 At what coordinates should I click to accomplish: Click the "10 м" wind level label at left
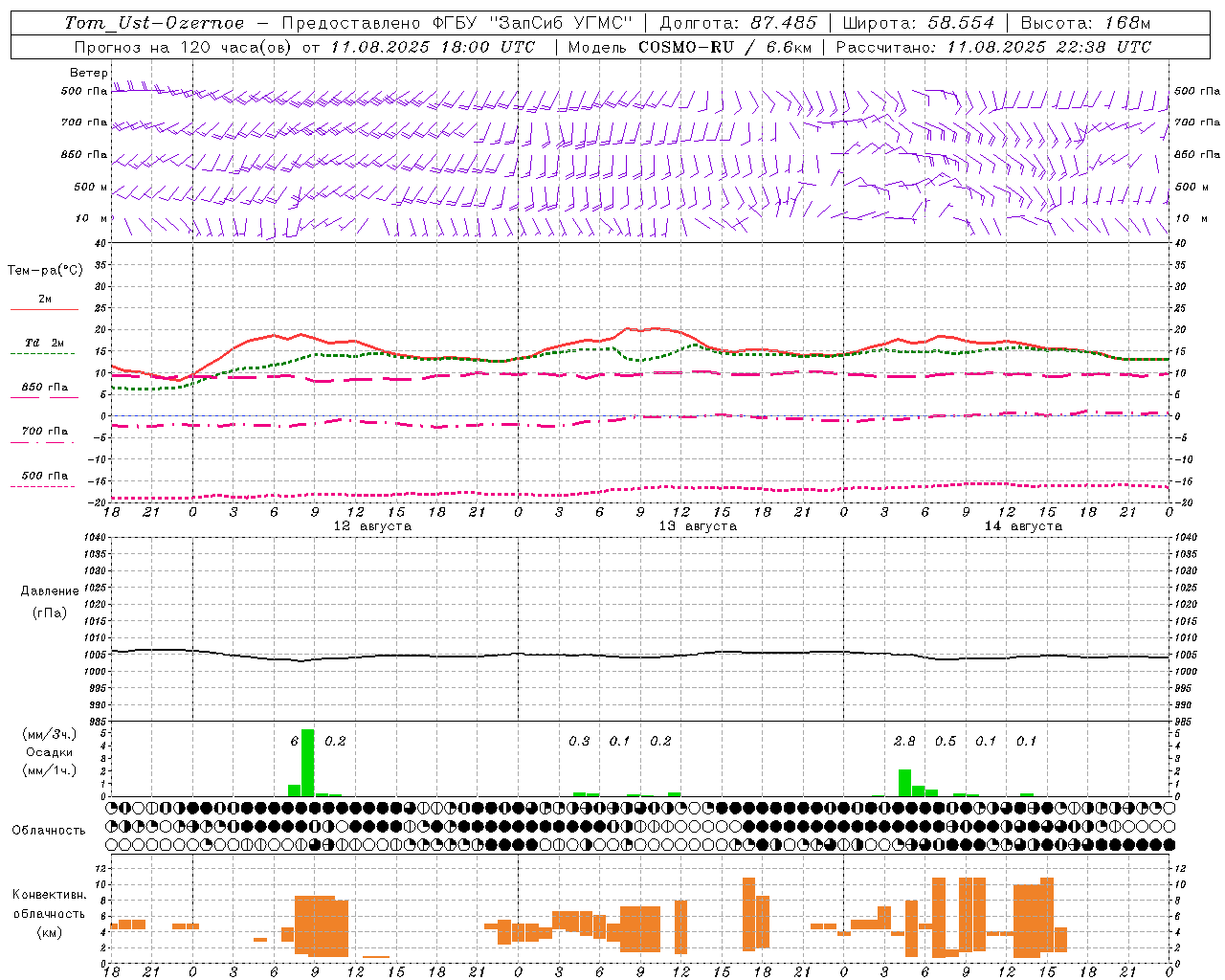tap(92, 219)
